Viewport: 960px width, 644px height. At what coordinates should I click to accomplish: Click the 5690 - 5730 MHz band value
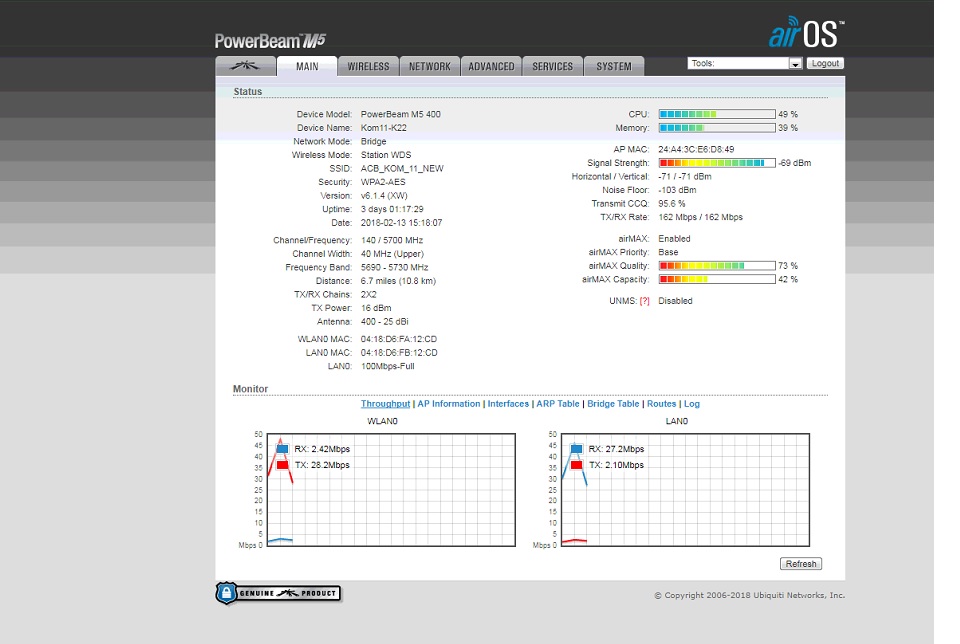coord(394,268)
